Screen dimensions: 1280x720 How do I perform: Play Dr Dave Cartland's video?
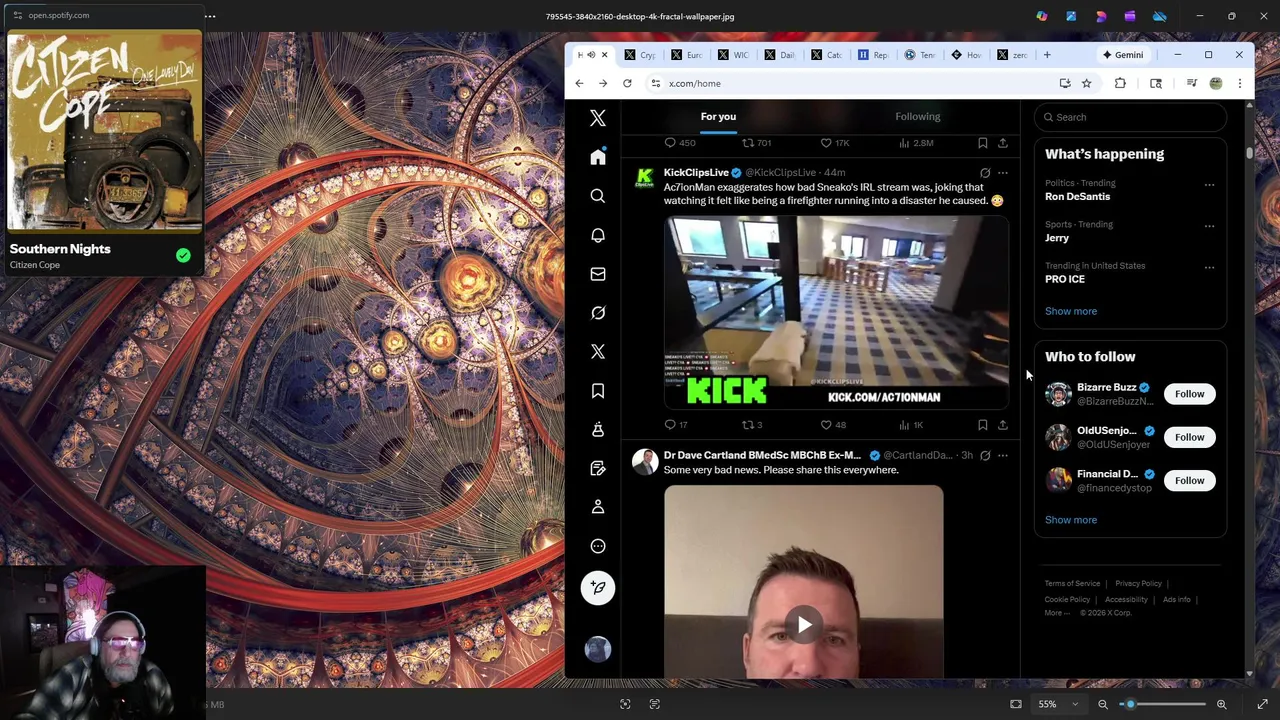[x=804, y=626]
